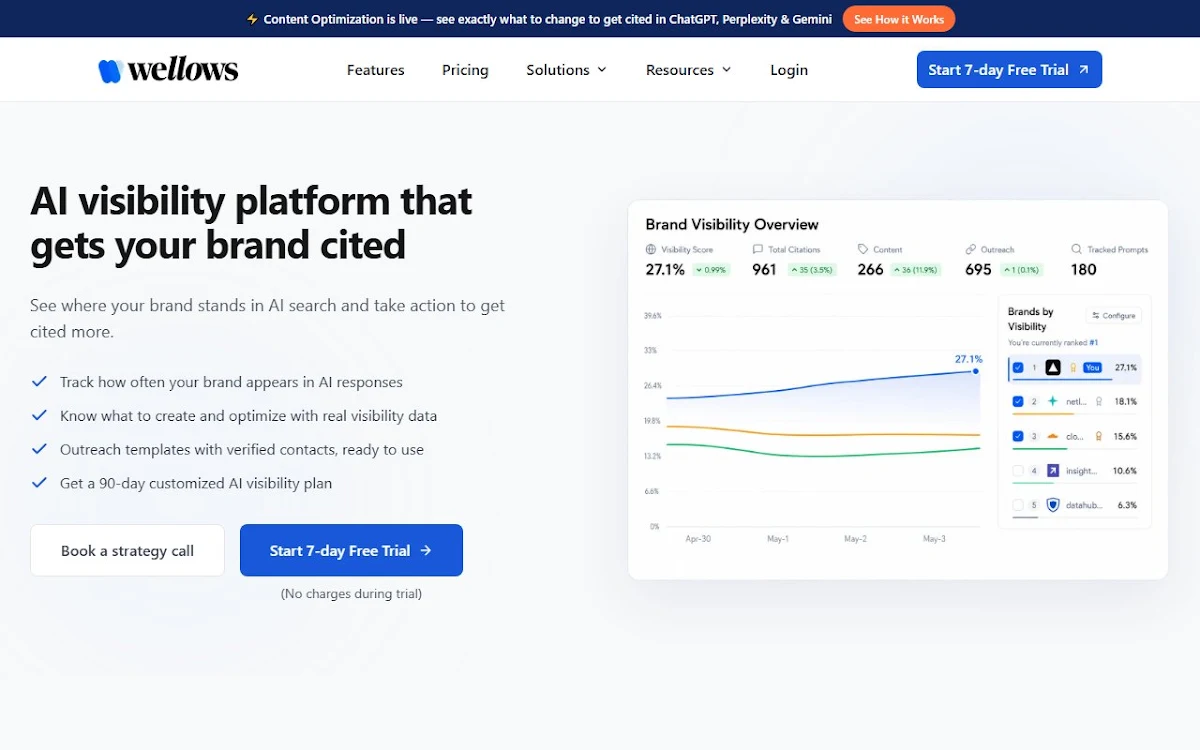Click the May-1 axis label
This screenshot has height=750, width=1200.
[x=777, y=539]
